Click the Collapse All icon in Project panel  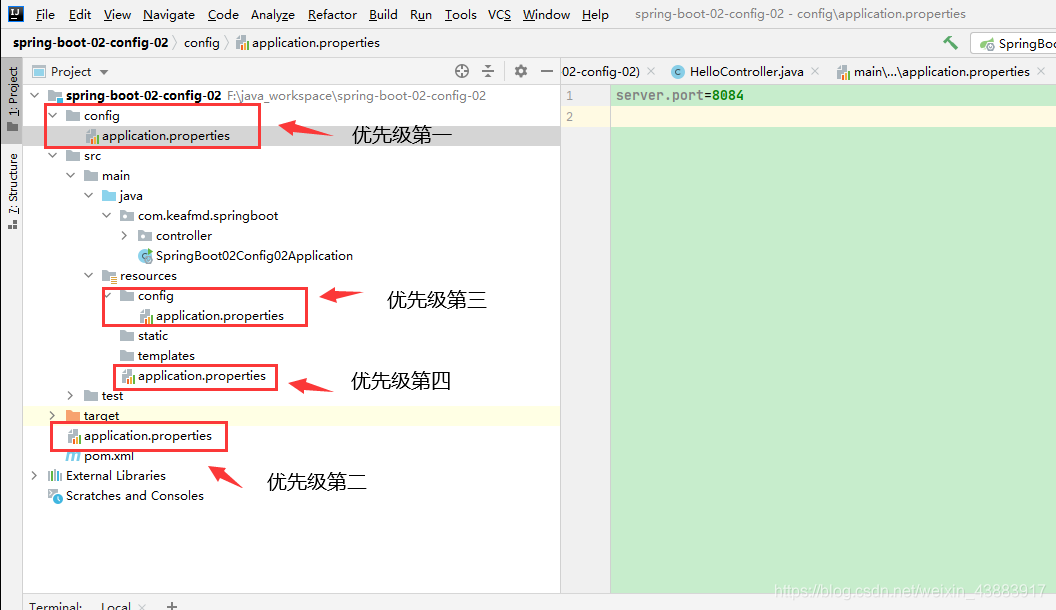[x=488, y=71]
